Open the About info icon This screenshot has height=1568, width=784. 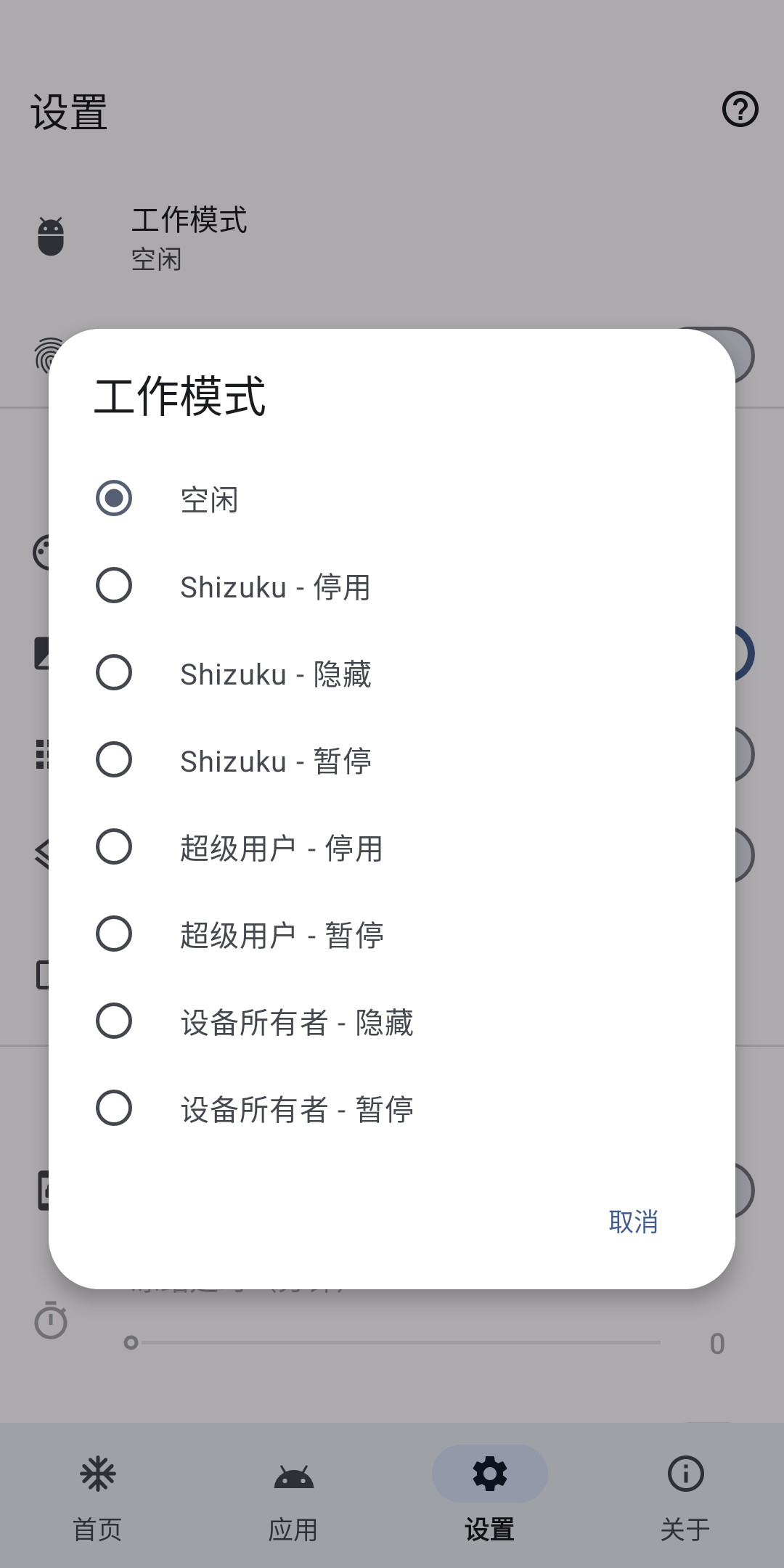click(x=685, y=1474)
